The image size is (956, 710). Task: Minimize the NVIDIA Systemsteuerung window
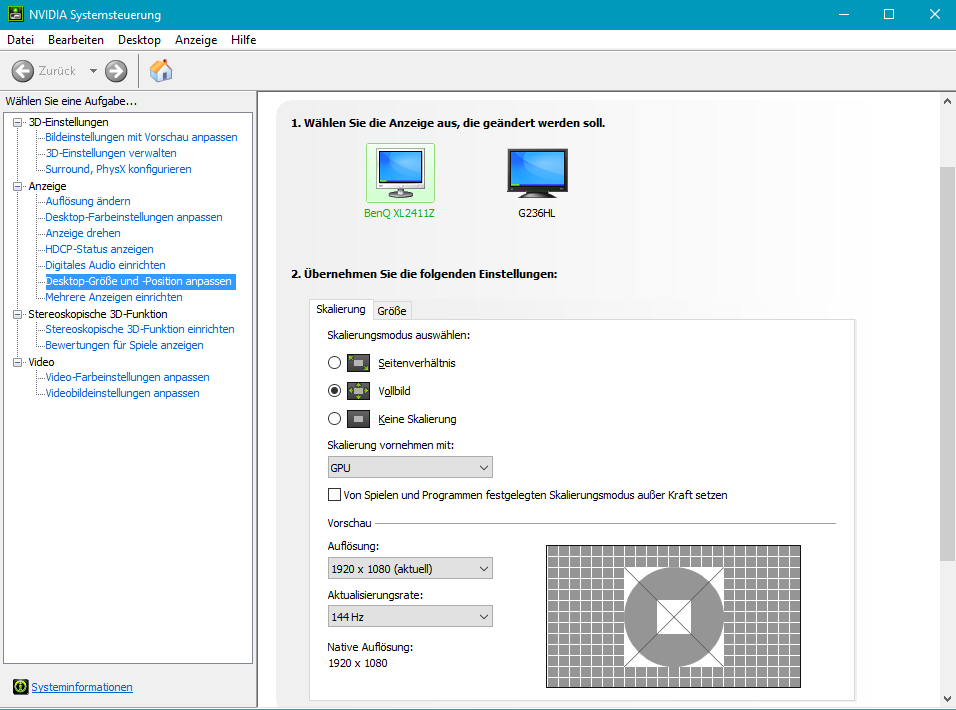click(844, 14)
